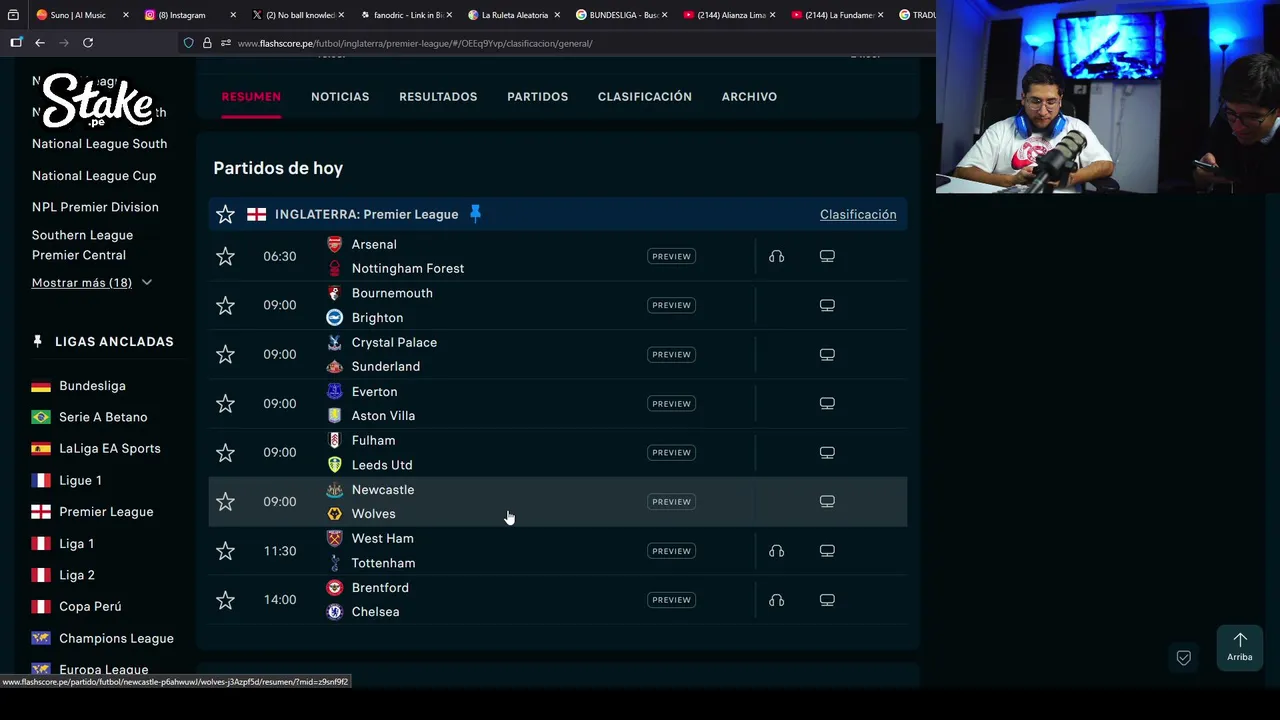Open Ligue 1 in pinned leagues
The height and width of the screenshot is (720, 1280).
pyautogui.click(x=80, y=481)
